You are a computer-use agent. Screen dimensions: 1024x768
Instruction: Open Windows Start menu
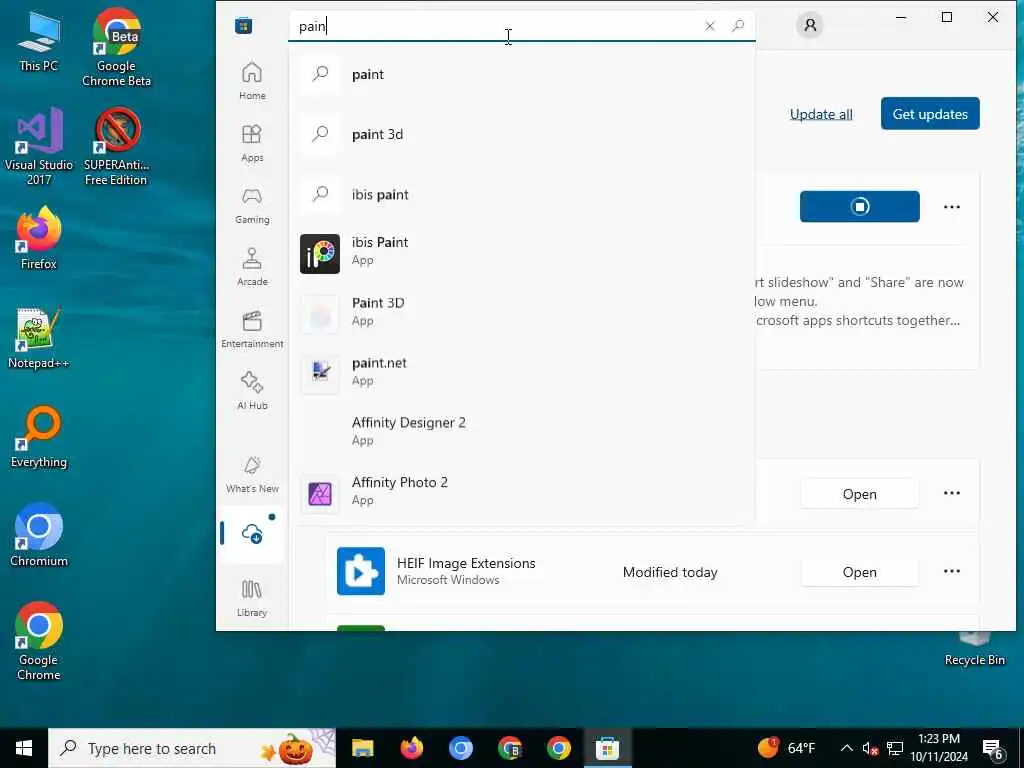(x=24, y=748)
